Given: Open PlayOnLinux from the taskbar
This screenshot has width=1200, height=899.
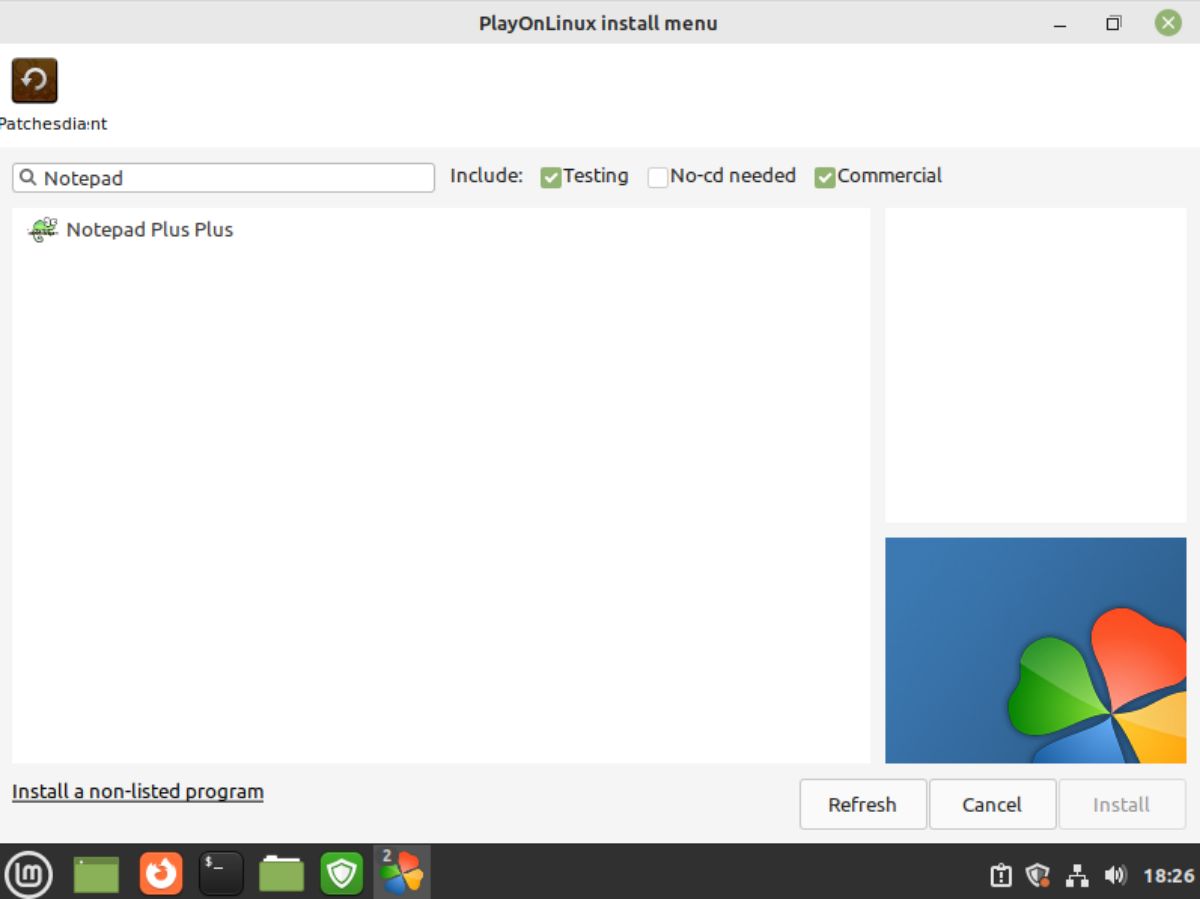Looking at the screenshot, I should point(402,872).
